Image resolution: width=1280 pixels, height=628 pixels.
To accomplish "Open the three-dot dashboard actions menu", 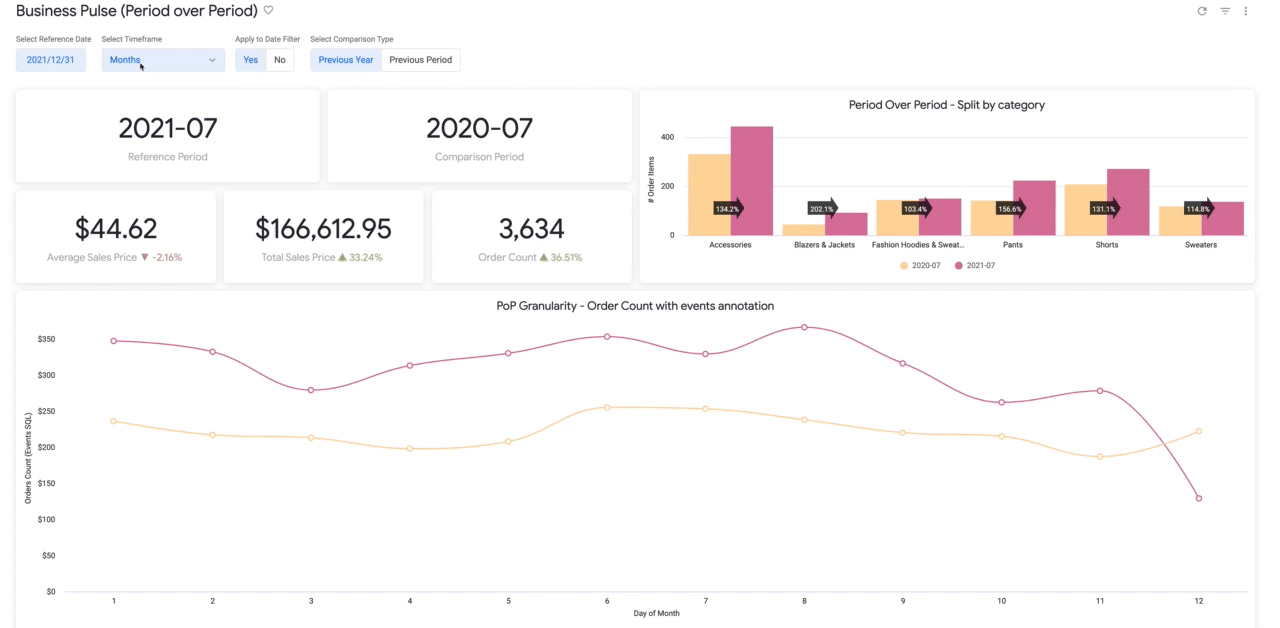I will [x=1246, y=11].
